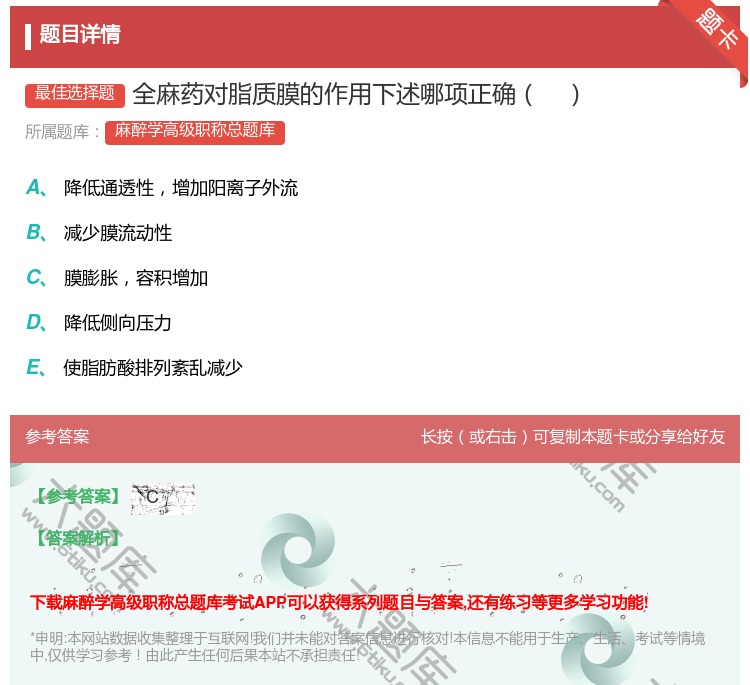Click the 【参考答案】 green label
Screen dimensions: 750x685
(78, 497)
